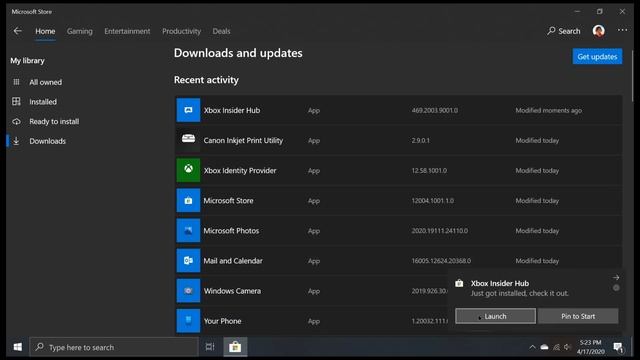This screenshot has height=360, width=640.
Task: Click the Xbox Insider Hub notification title
Action: click(500, 283)
